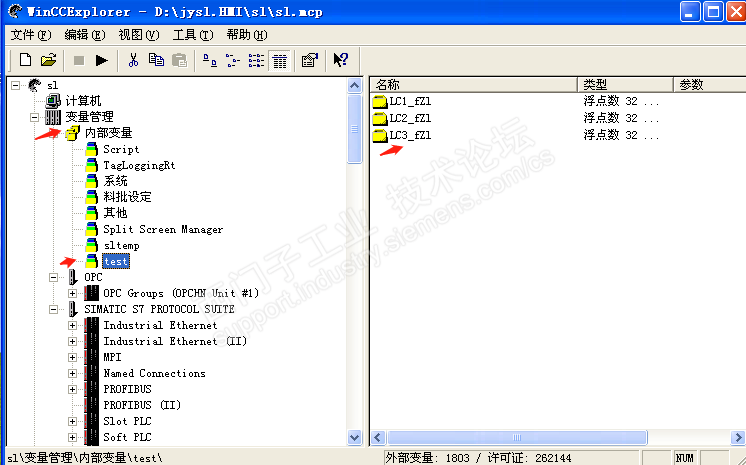Viewport: 746px width, 465px height.
Task: Maximize the WinCCExplorer window
Action: (x=713, y=11)
